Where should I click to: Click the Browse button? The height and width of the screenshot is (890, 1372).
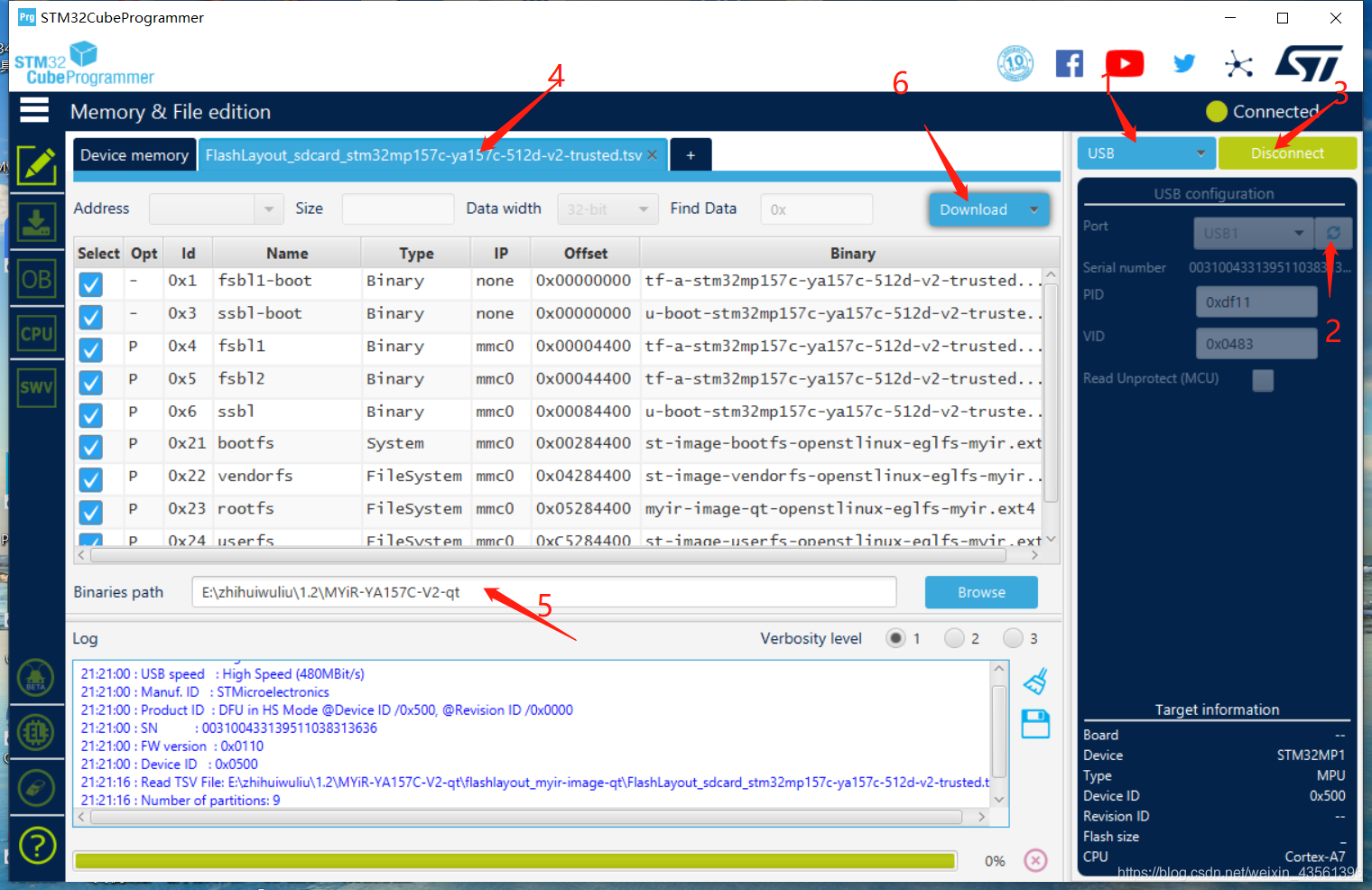point(981,592)
